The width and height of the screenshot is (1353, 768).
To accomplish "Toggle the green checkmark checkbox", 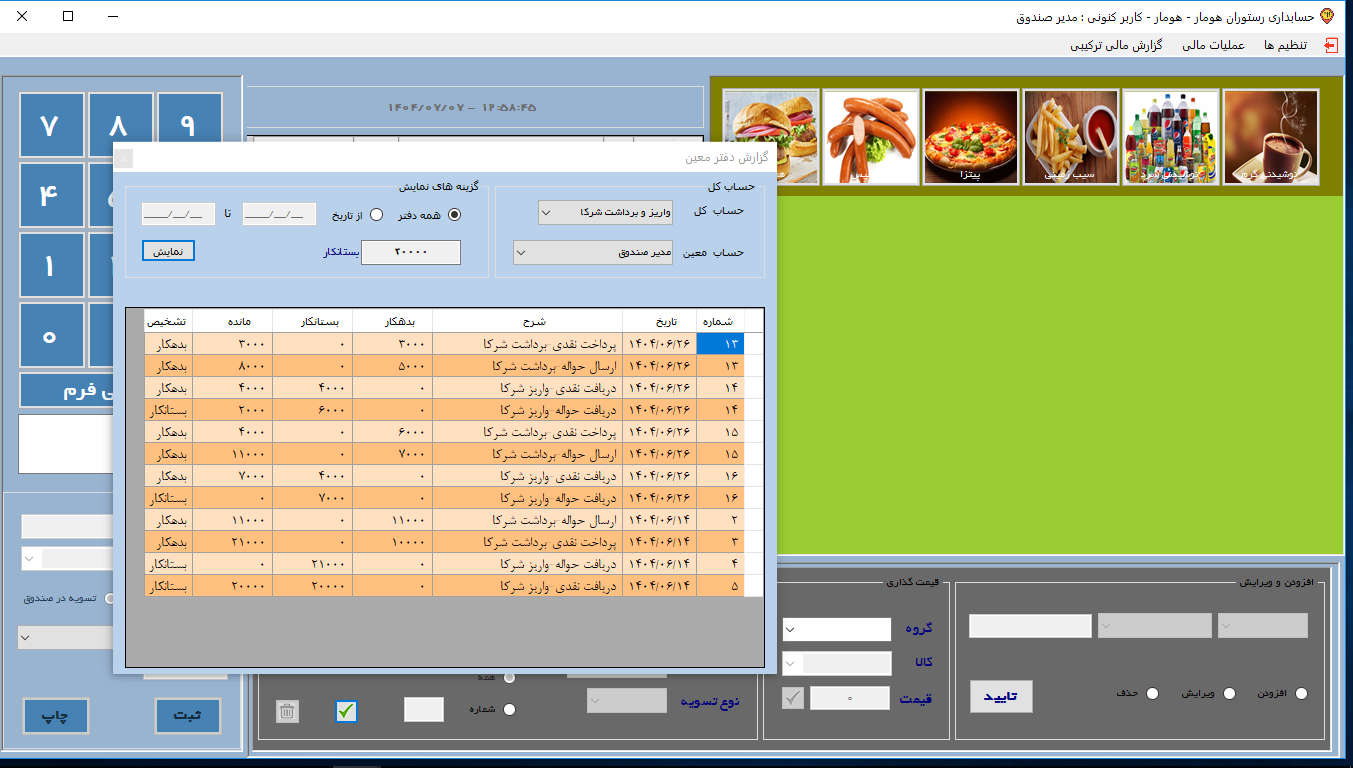I will [346, 712].
